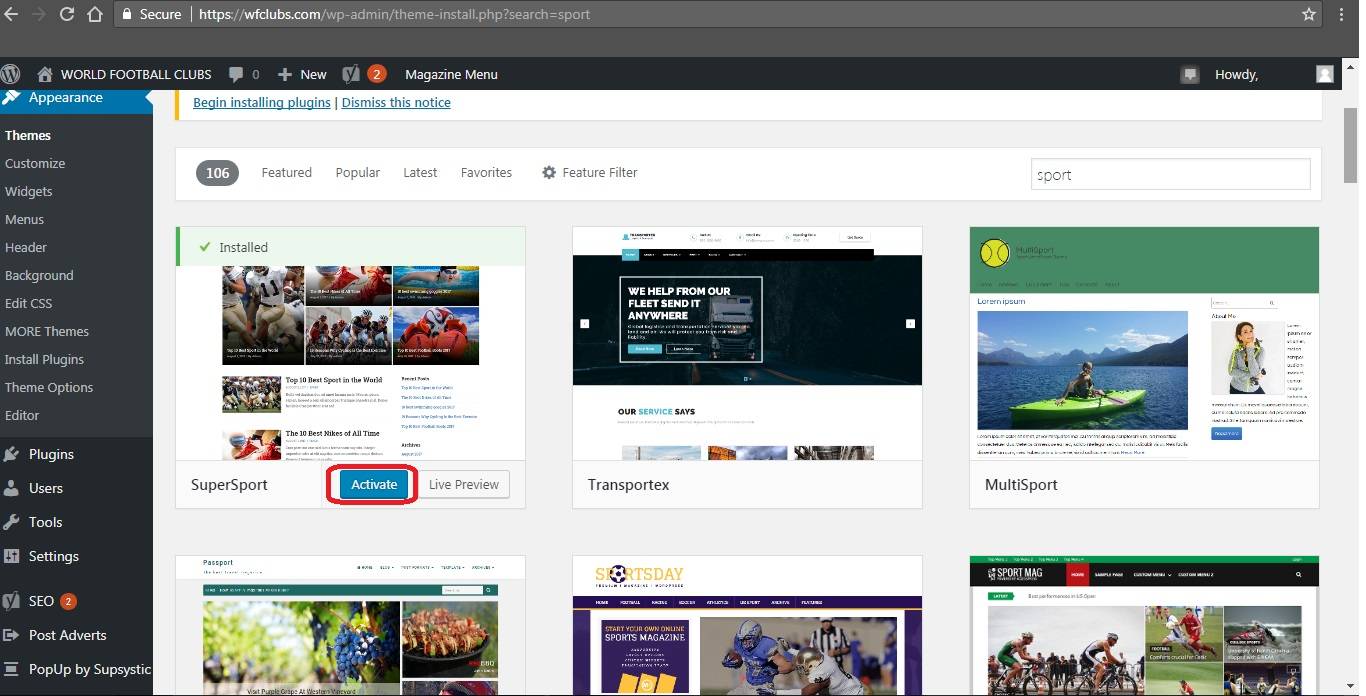Switch to the Featured themes tab
The height and width of the screenshot is (696, 1366).
click(x=287, y=172)
